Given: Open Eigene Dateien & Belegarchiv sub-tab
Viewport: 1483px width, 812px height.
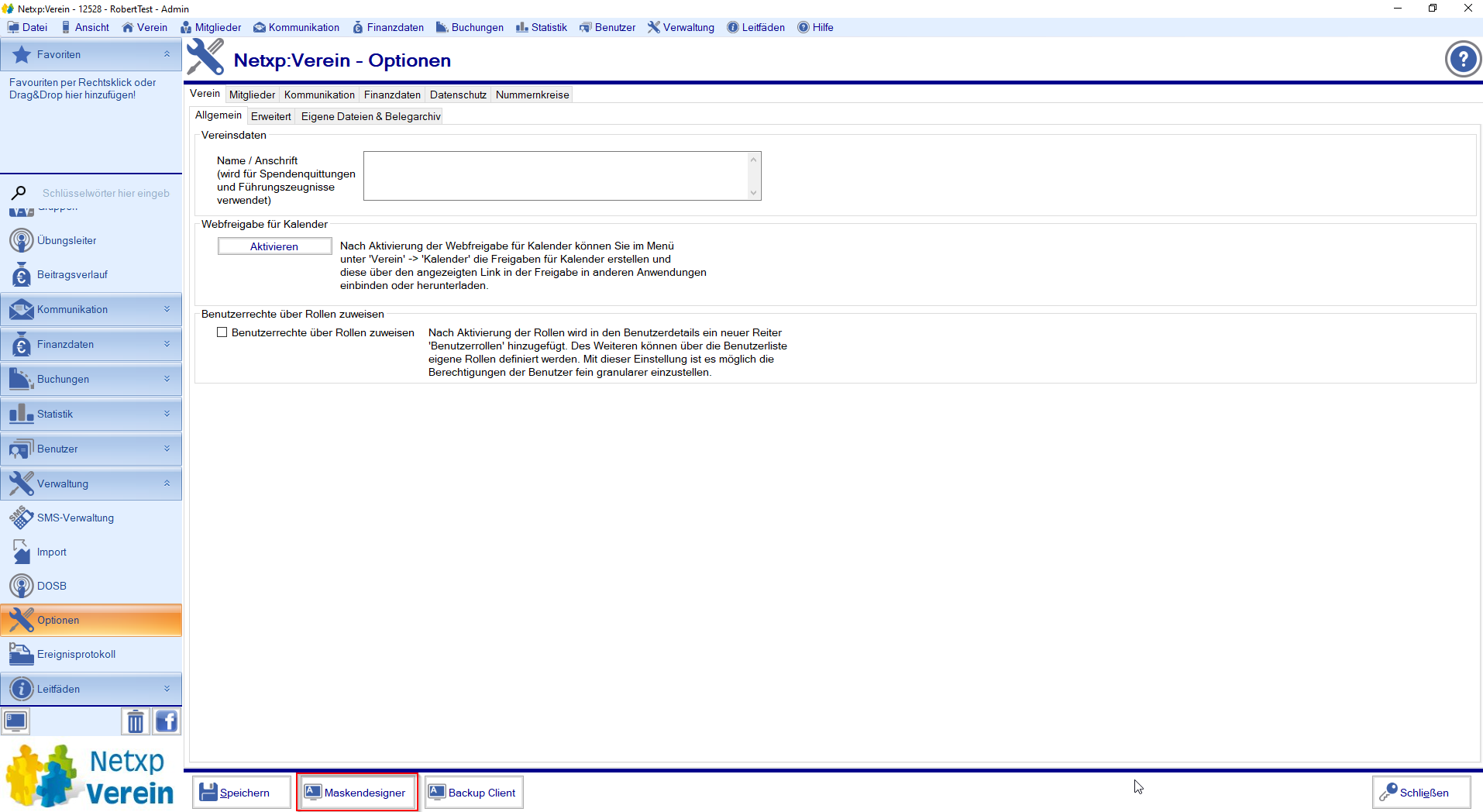Looking at the screenshot, I should [370, 116].
